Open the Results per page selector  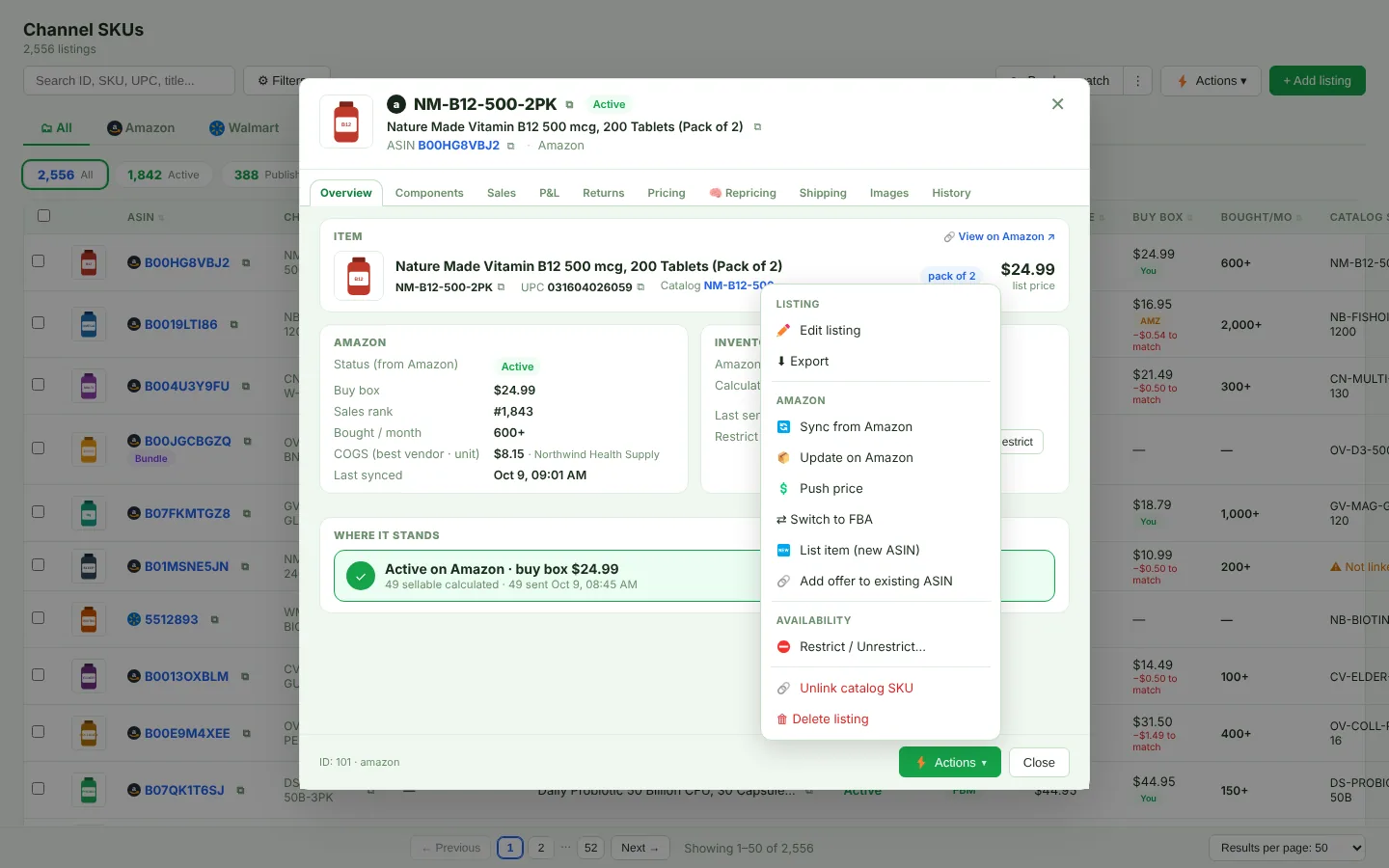click(1287, 848)
